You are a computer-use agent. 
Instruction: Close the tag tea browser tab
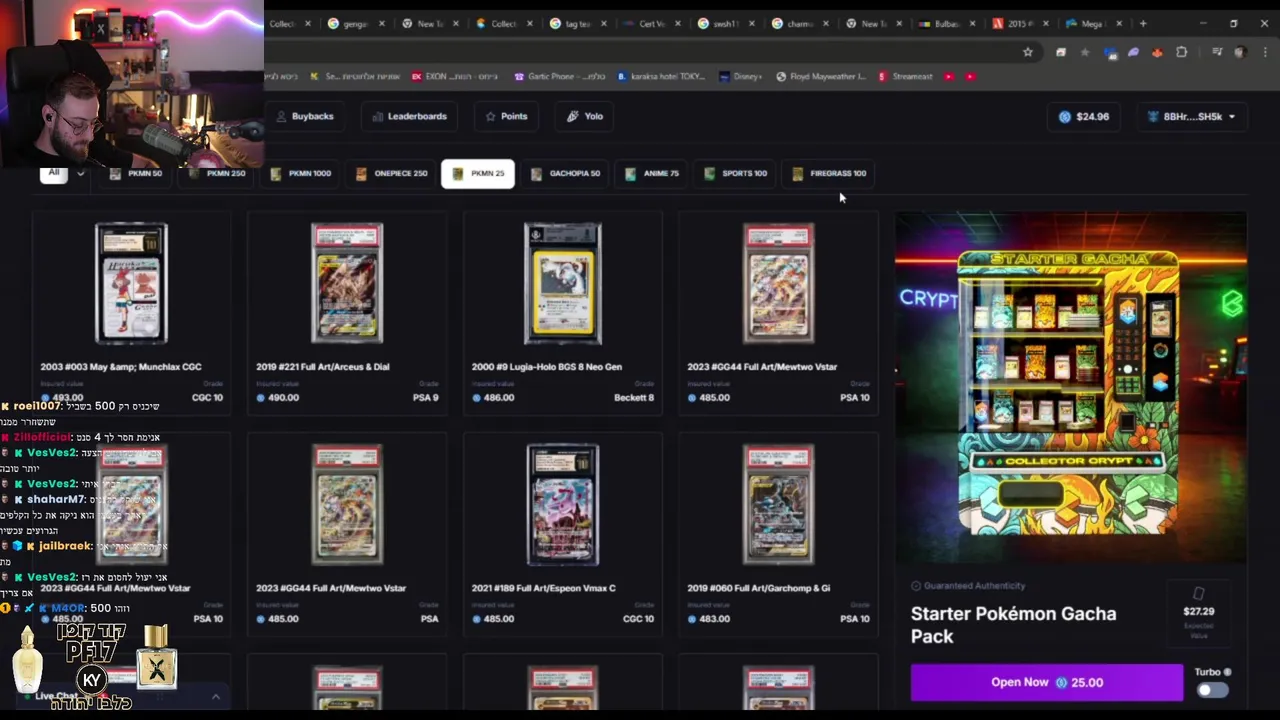click(x=602, y=23)
